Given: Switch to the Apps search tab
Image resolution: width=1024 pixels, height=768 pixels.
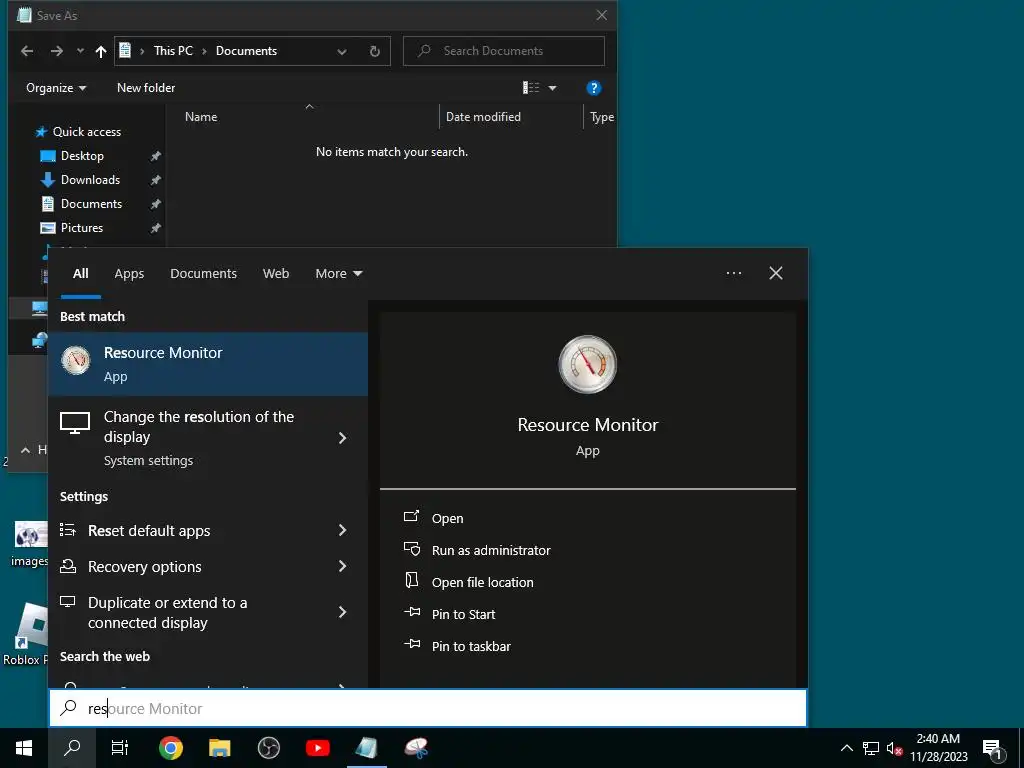Looking at the screenshot, I should click(129, 274).
